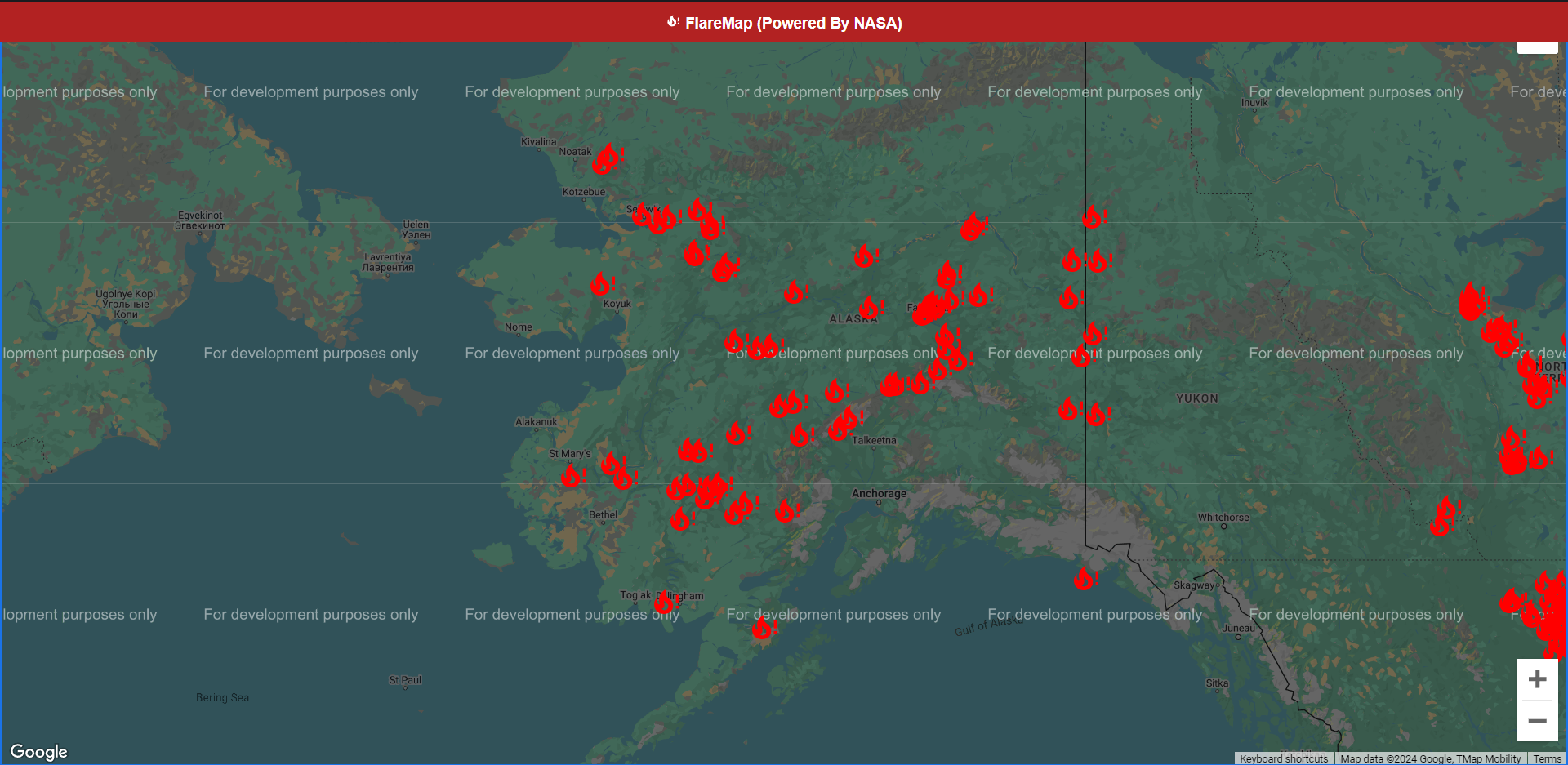This screenshot has width=1568, height=765.
Task: Click the St Paul island label
Action: tap(405, 679)
